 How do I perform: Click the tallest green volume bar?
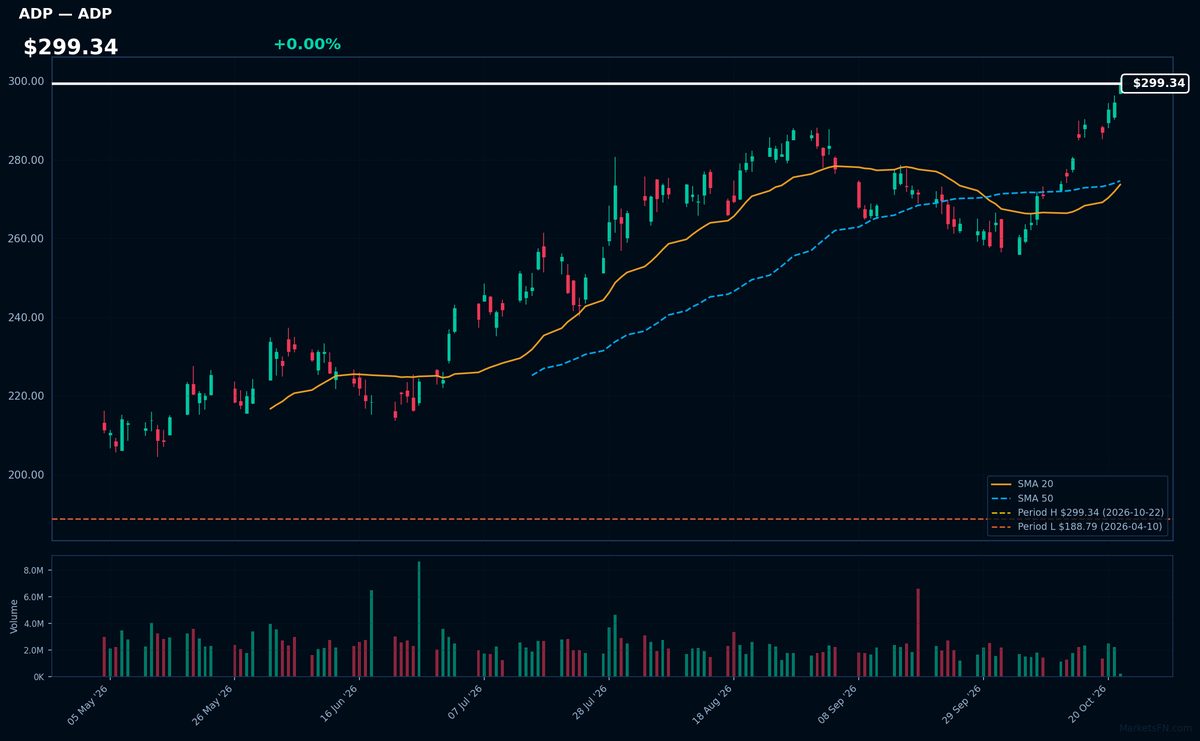pyautogui.click(x=419, y=619)
